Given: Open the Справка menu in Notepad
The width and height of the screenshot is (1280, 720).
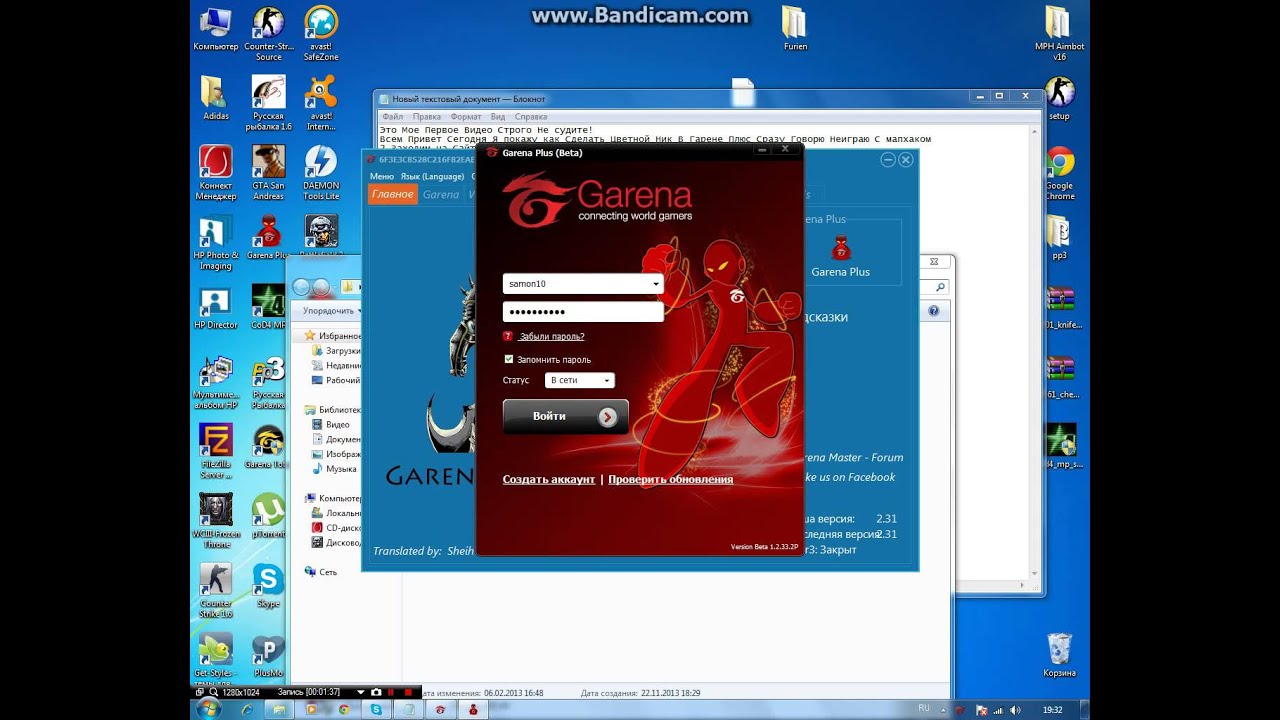Looking at the screenshot, I should pyautogui.click(x=531, y=116).
